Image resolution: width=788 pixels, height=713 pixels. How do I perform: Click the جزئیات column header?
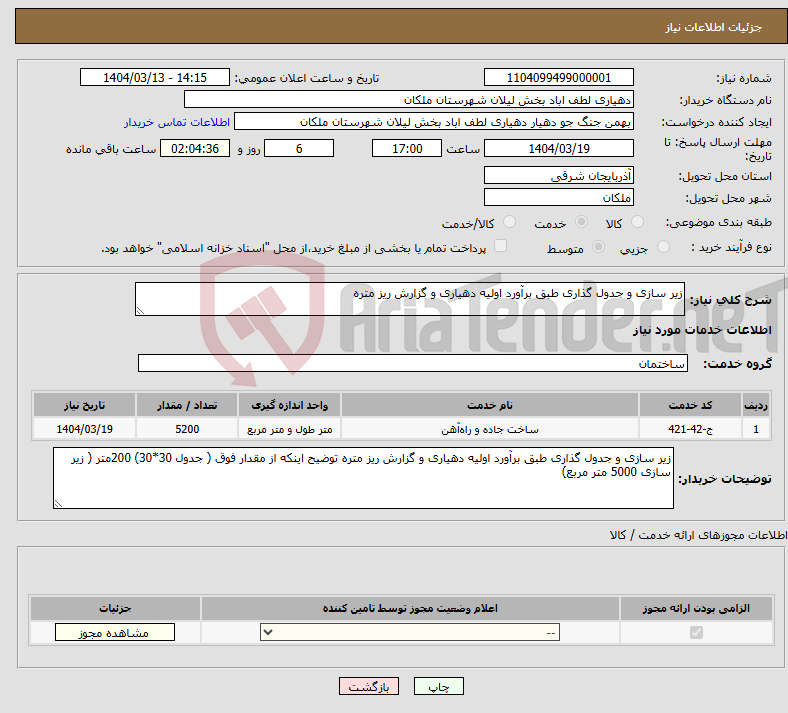point(115,608)
